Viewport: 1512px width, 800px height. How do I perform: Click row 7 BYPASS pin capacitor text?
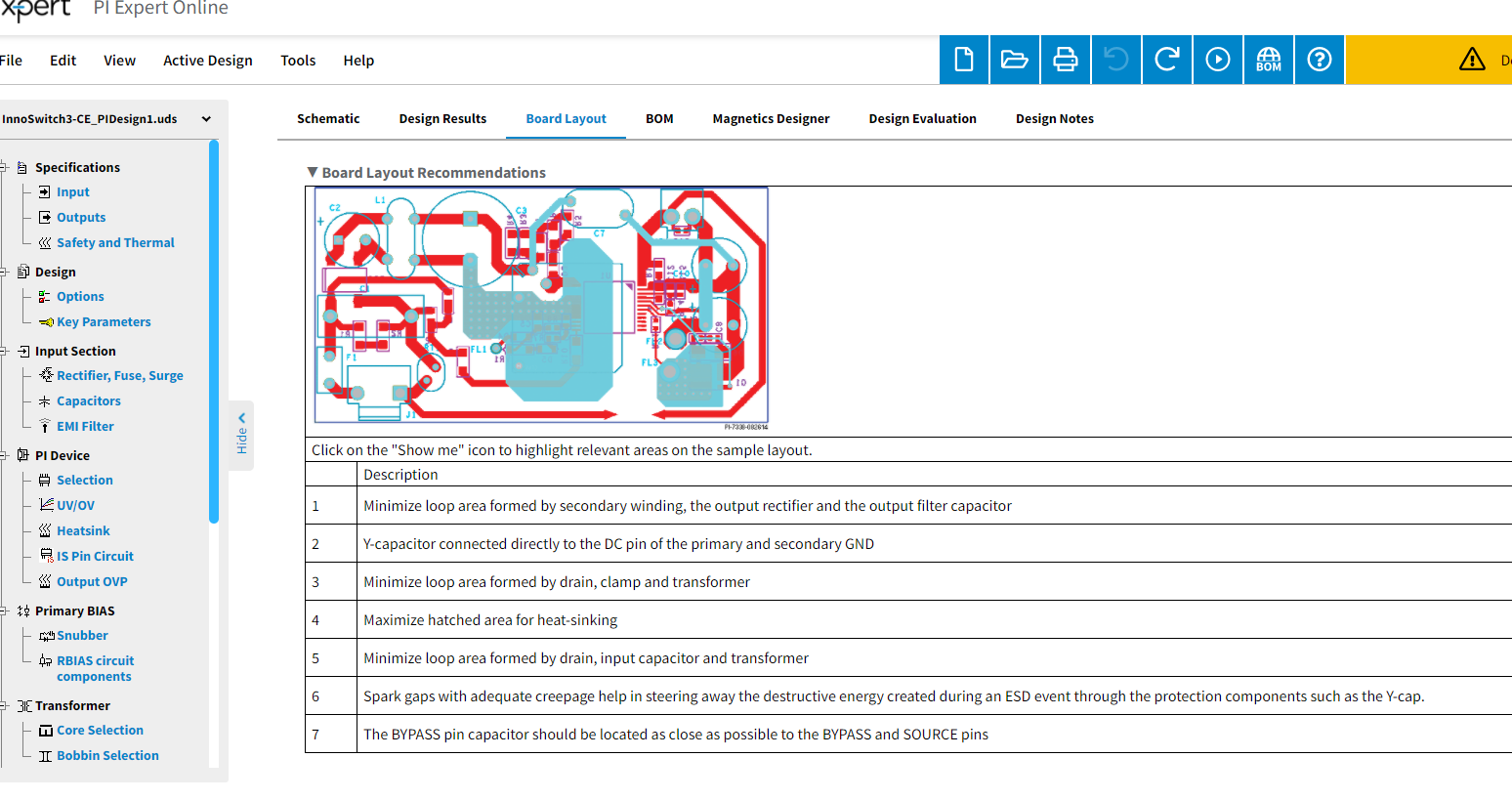(676, 735)
